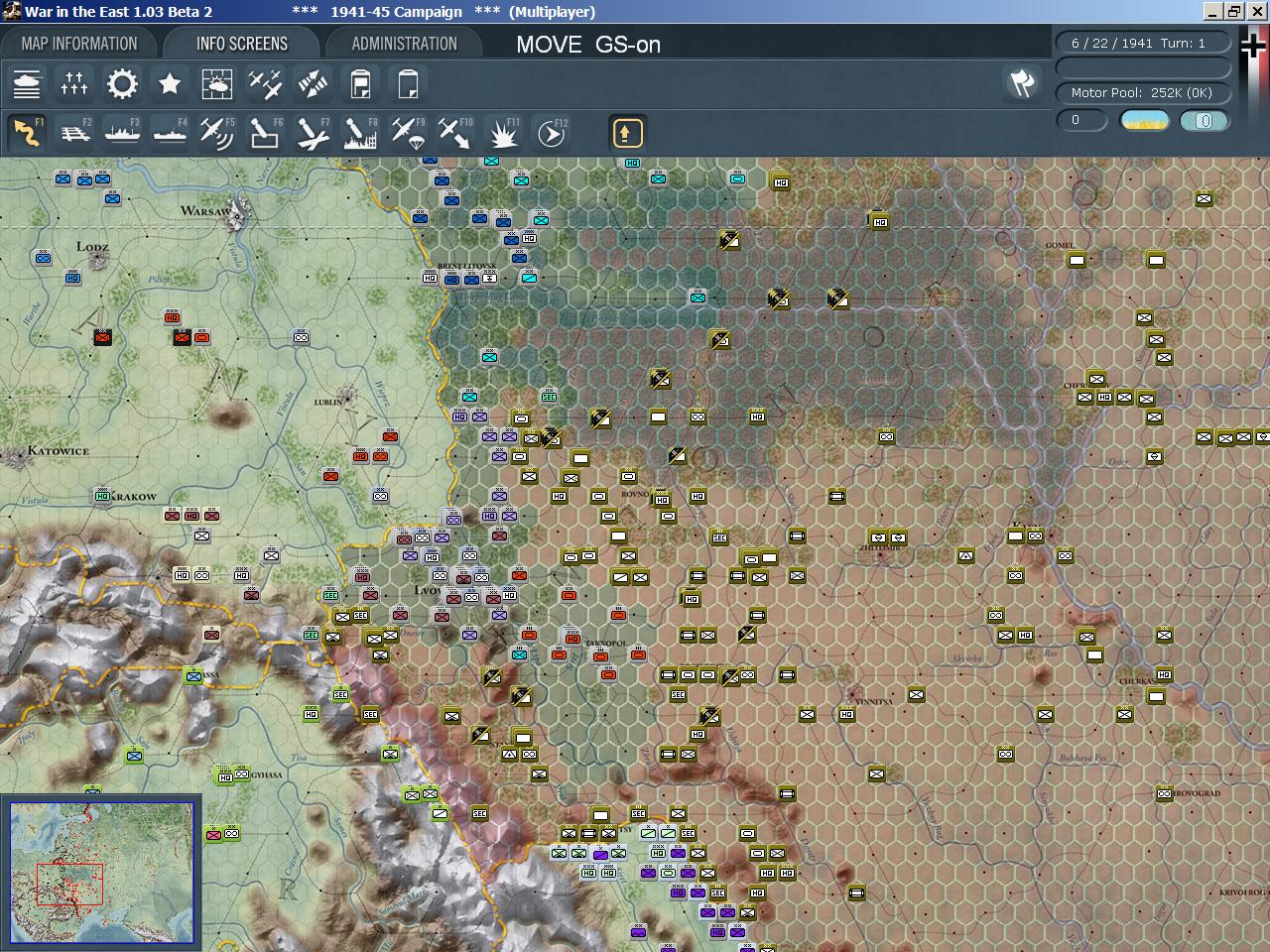Click the weather sky indicator
Screen dimensions: 1270x952
point(1144,121)
